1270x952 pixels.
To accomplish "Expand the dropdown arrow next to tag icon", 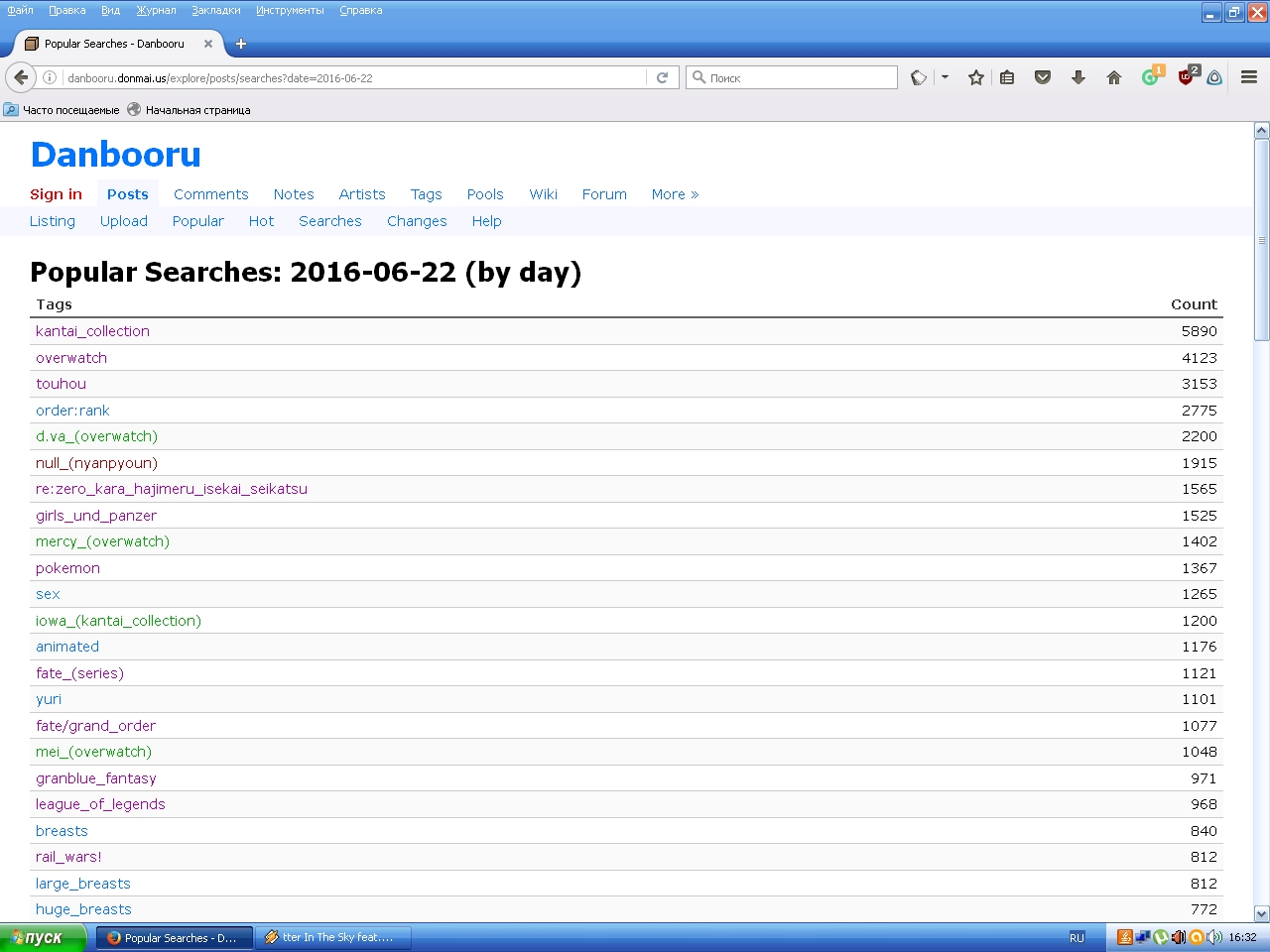I will click(x=945, y=77).
